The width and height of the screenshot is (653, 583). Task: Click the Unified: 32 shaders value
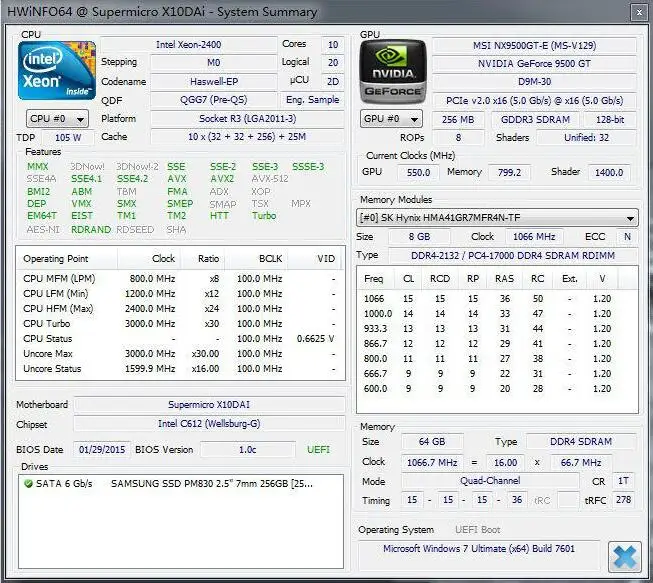[586, 138]
